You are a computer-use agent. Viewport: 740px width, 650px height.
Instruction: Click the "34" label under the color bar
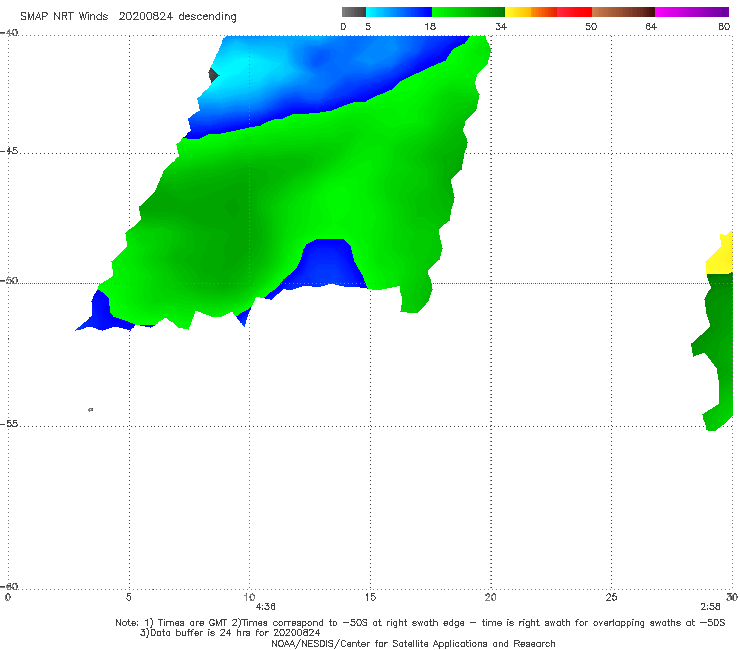click(501, 27)
